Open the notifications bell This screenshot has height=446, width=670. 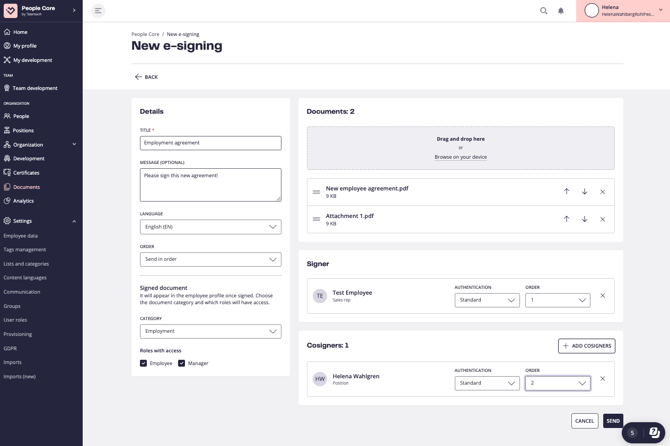[560, 11]
